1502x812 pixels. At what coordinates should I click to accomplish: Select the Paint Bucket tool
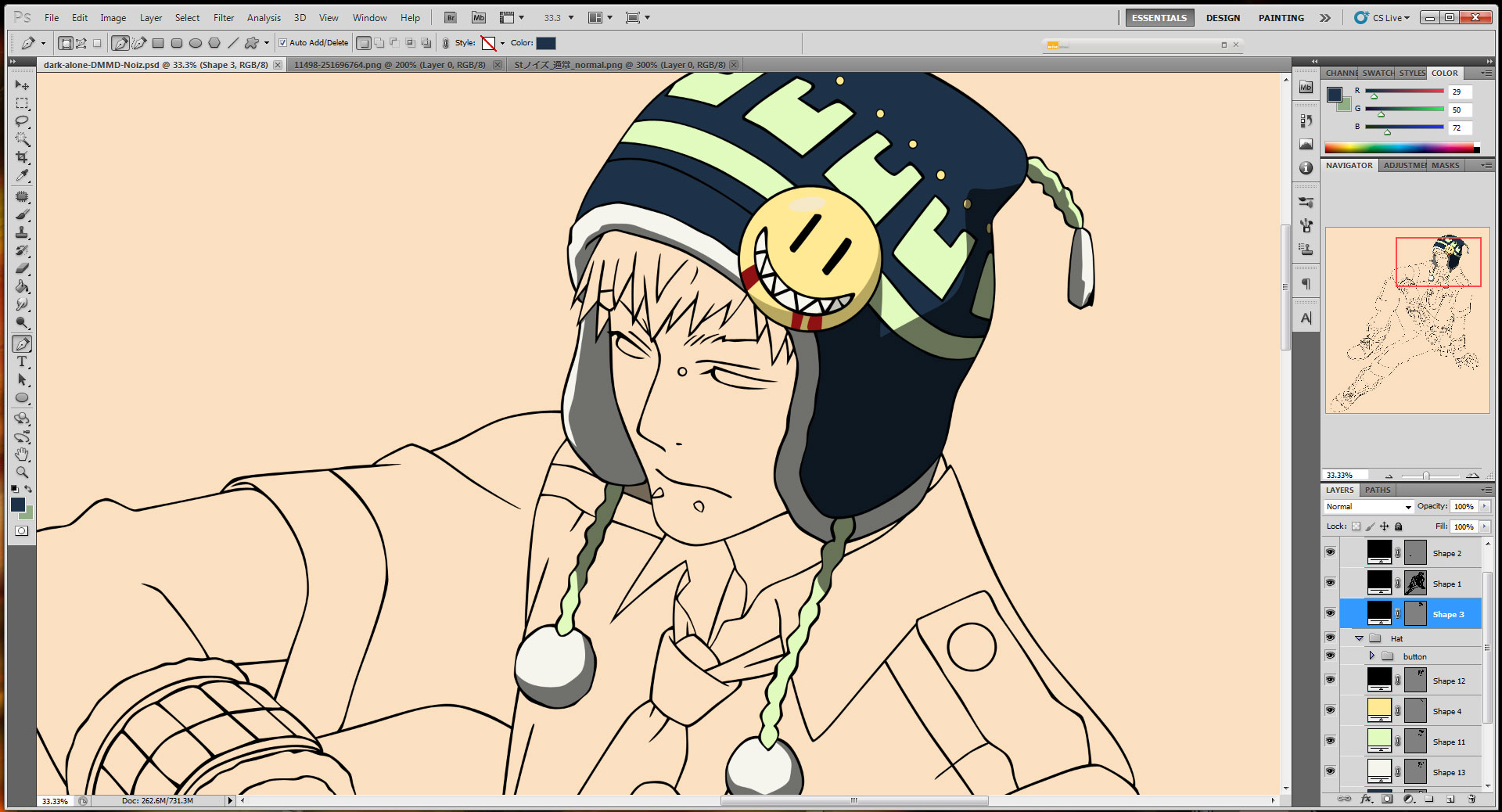point(22,286)
